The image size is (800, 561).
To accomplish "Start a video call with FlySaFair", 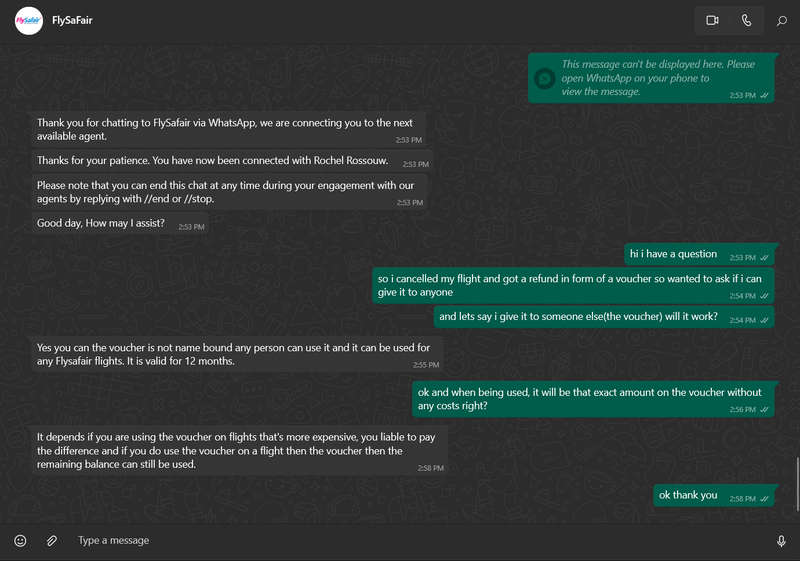I will (712, 20).
